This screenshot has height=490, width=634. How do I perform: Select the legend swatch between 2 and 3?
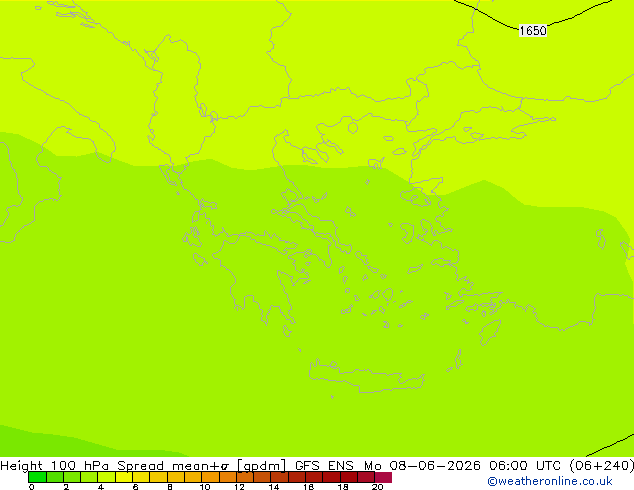(72, 477)
